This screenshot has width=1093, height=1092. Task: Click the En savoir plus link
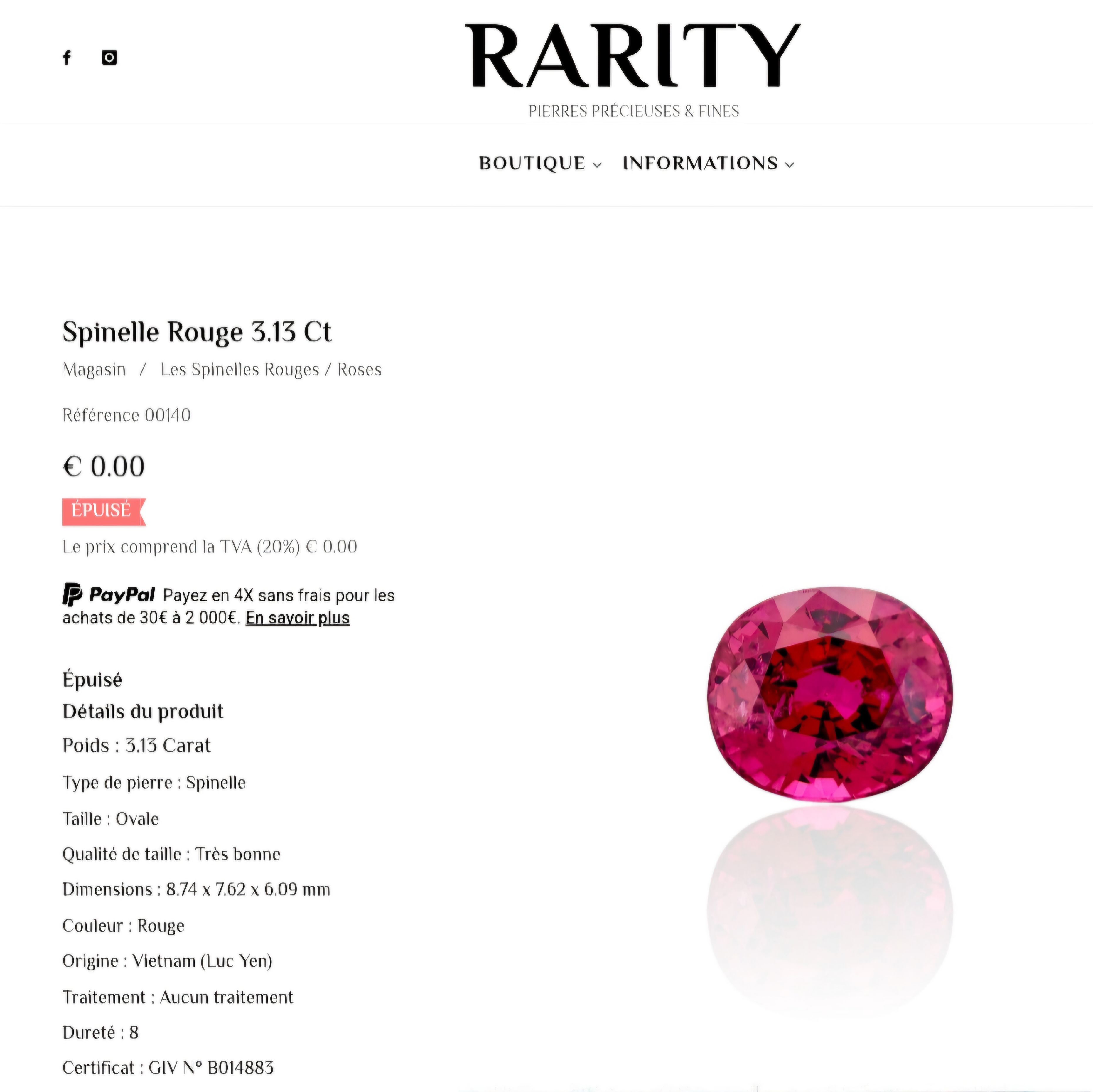tap(298, 618)
